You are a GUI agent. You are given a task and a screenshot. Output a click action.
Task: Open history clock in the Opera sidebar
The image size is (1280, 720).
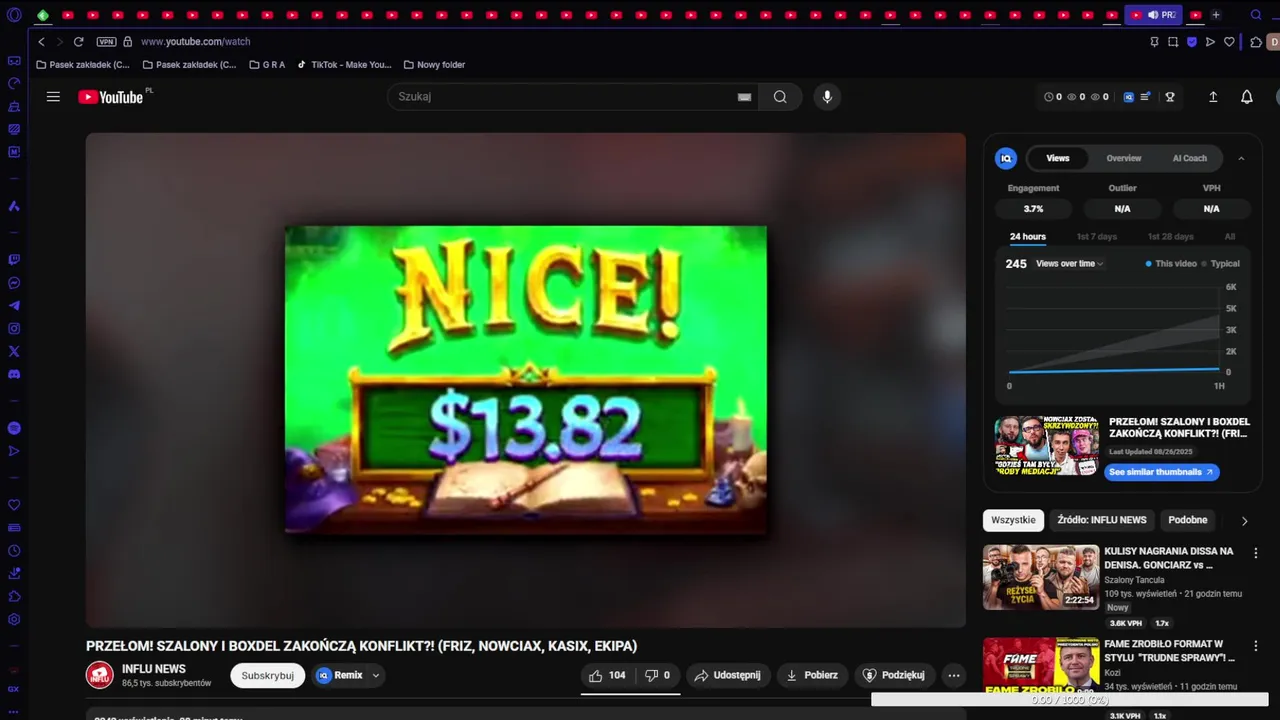click(14, 551)
